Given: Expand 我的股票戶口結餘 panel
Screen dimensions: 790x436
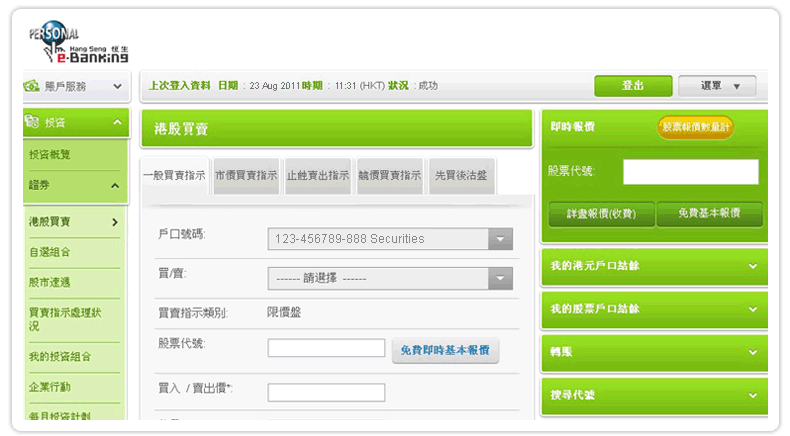Looking at the screenshot, I should [751, 309].
